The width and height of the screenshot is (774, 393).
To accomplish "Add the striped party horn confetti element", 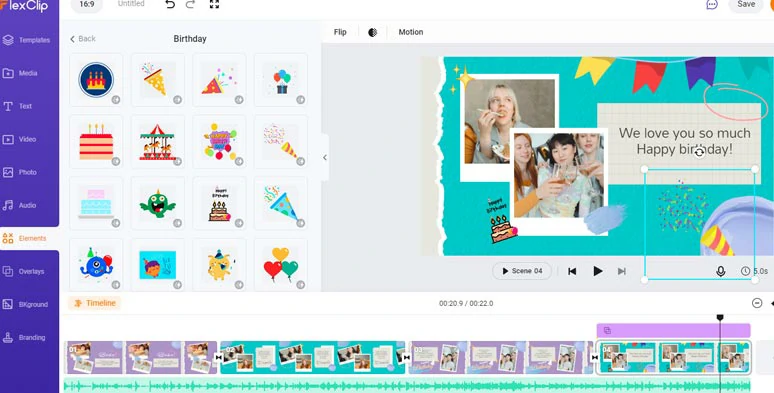I will pos(281,142).
